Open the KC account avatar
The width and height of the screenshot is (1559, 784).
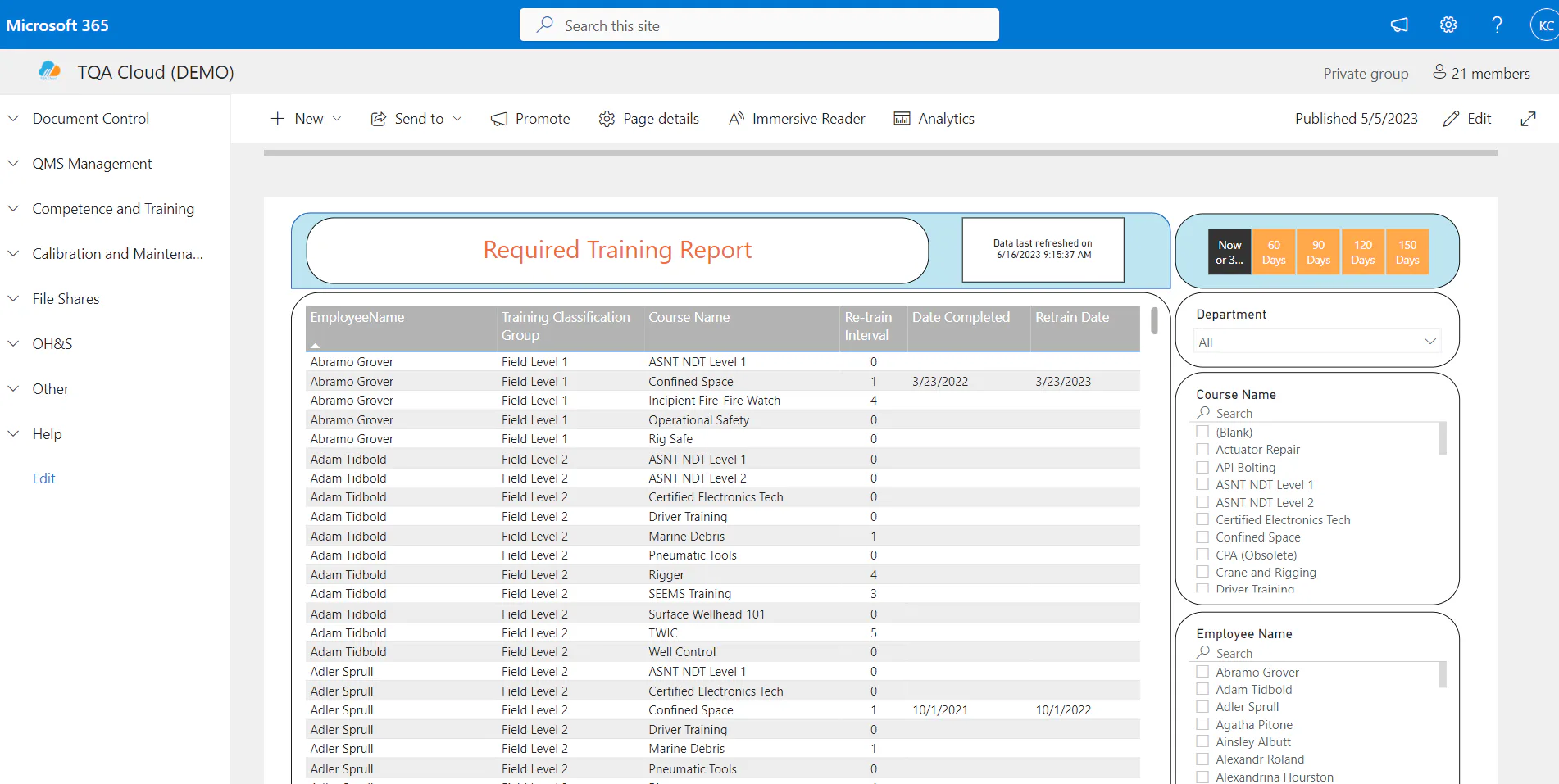tap(1545, 25)
